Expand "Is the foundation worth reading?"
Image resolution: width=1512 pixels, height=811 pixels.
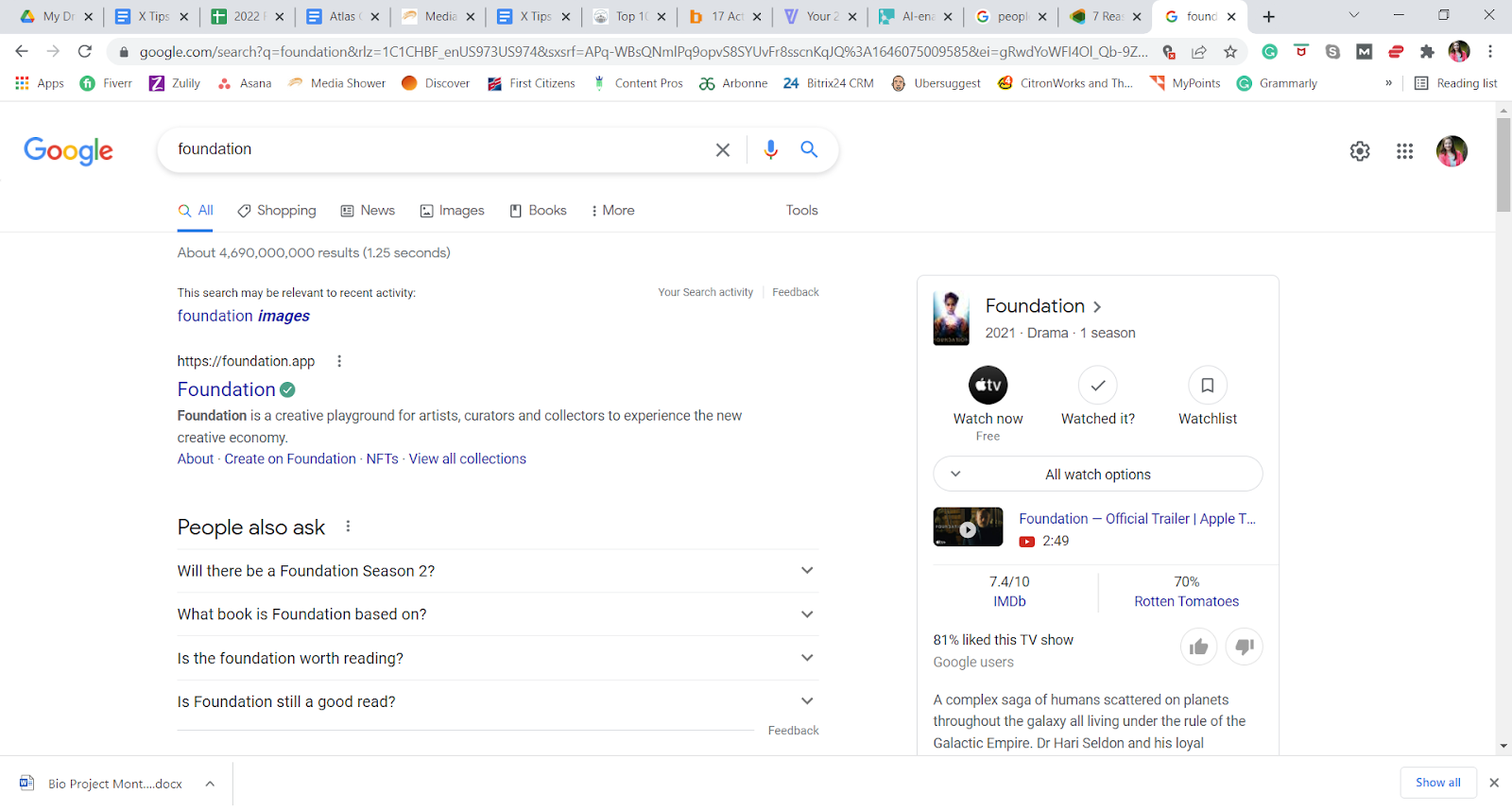pos(498,658)
